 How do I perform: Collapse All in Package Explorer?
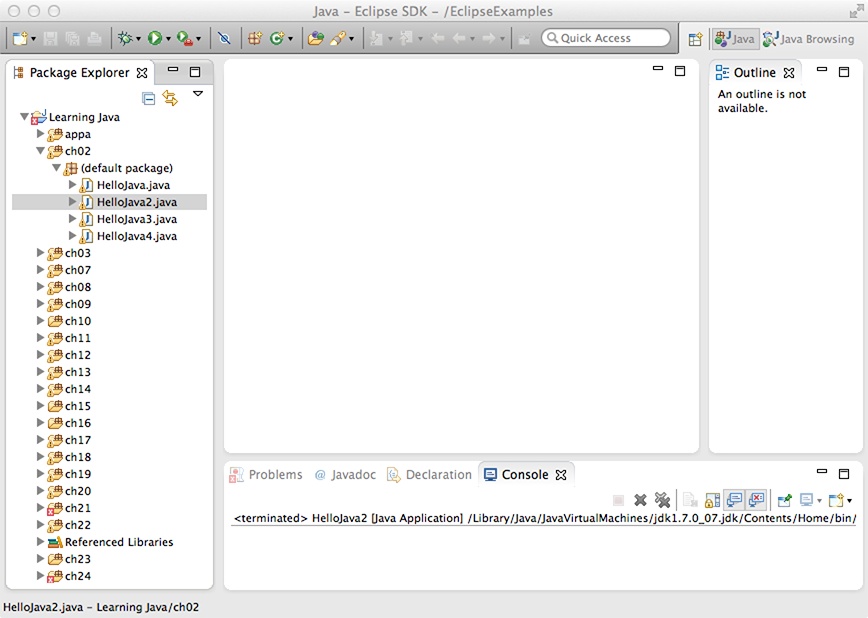(x=148, y=99)
